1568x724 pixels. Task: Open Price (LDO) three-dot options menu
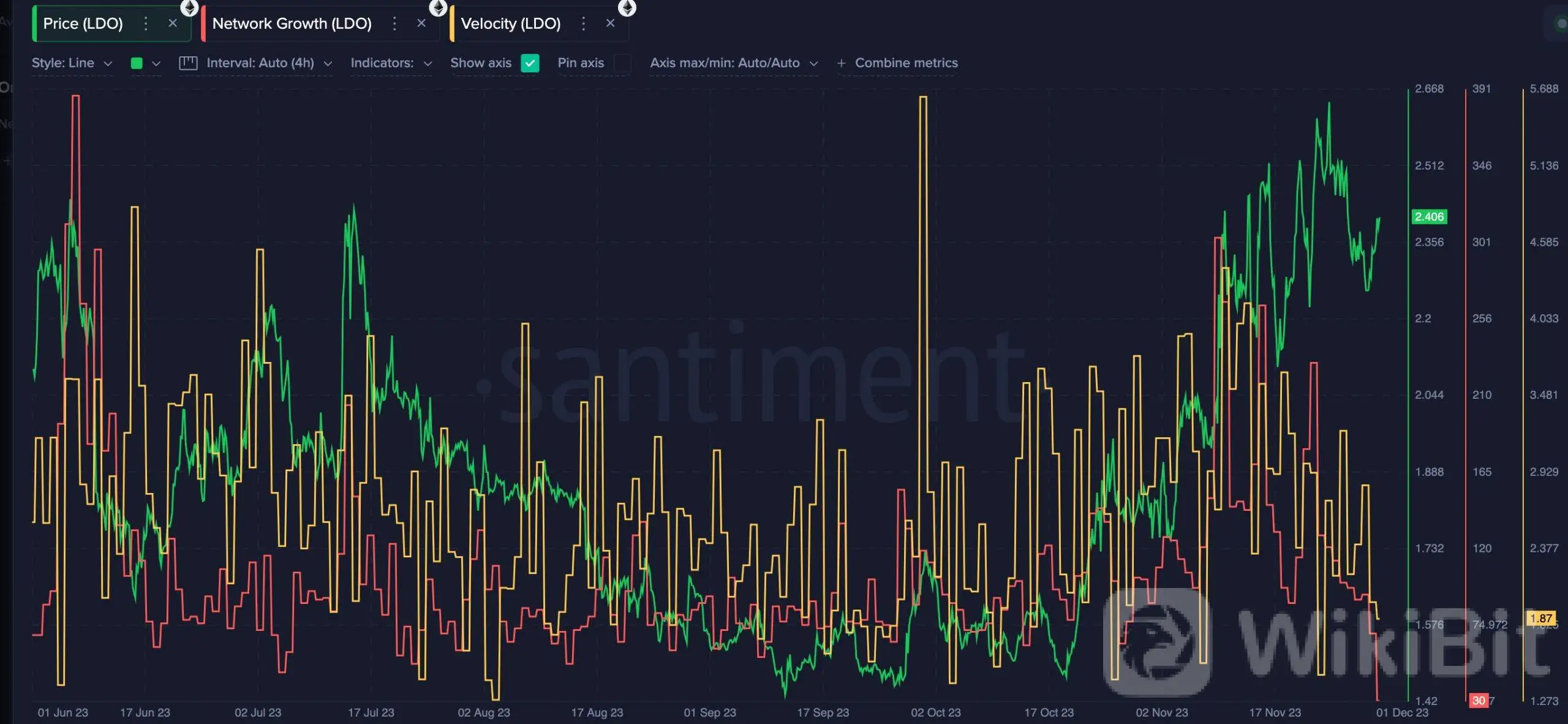(x=146, y=24)
